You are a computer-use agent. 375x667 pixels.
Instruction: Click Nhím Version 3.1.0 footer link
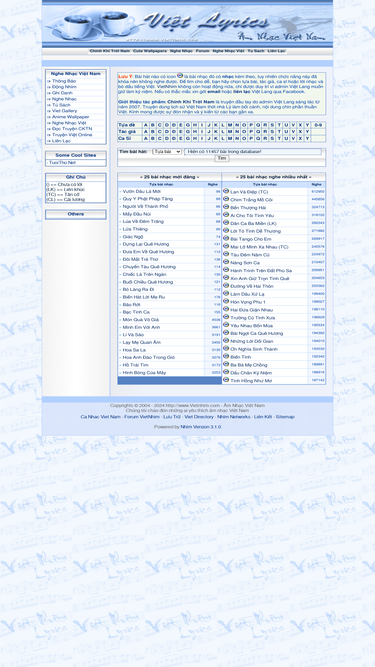pyautogui.click(x=201, y=427)
